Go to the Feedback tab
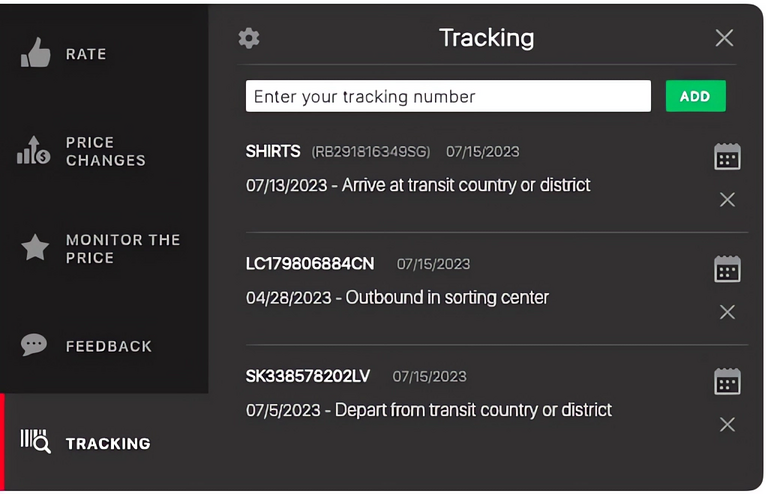The height and width of the screenshot is (494, 768). click(108, 346)
